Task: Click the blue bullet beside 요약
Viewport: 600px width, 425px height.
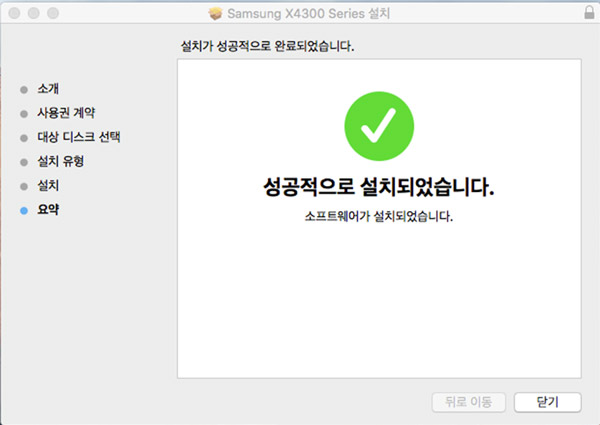Action: [24, 210]
